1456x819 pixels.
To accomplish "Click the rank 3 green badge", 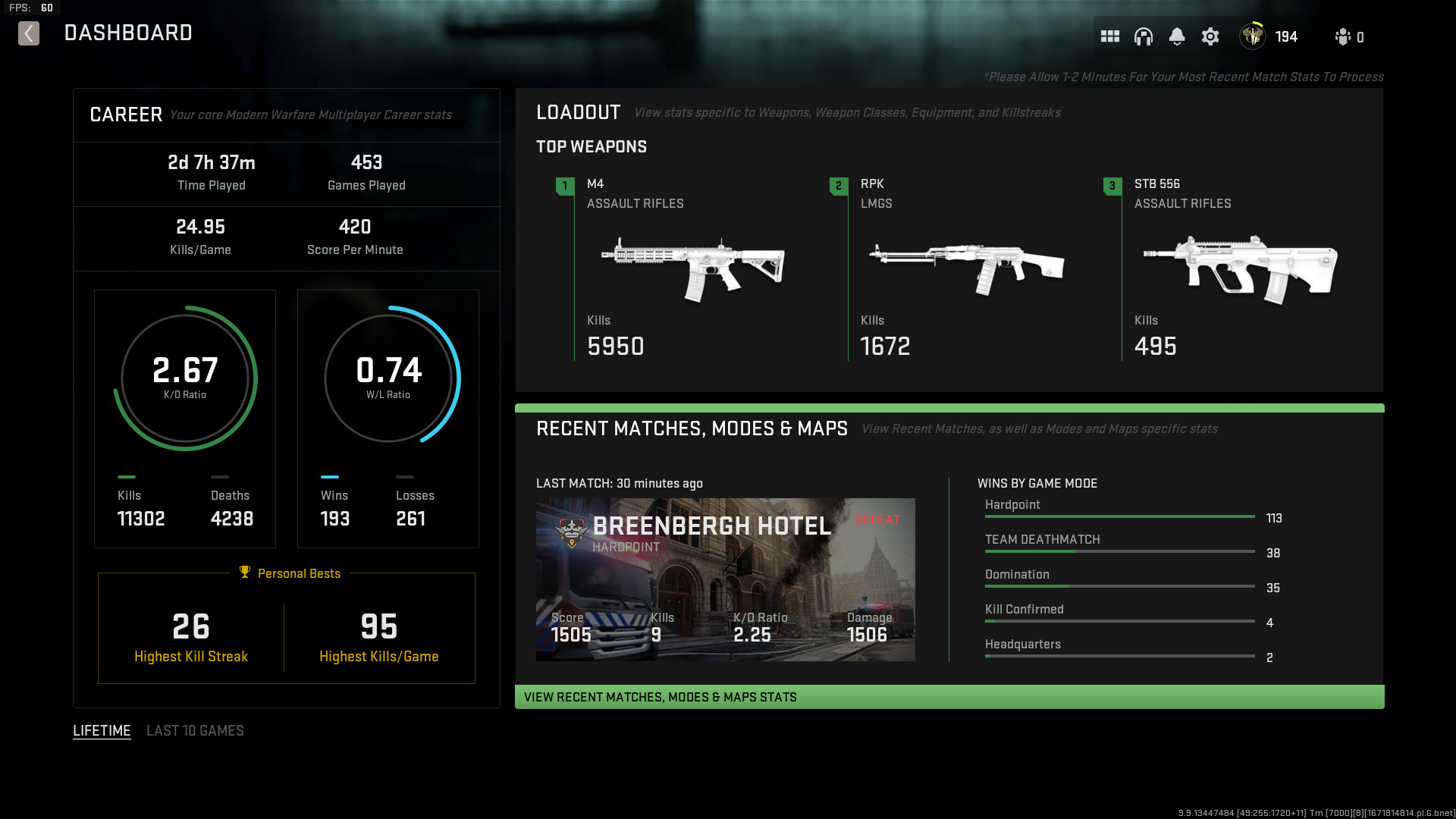I will click(x=1112, y=186).
